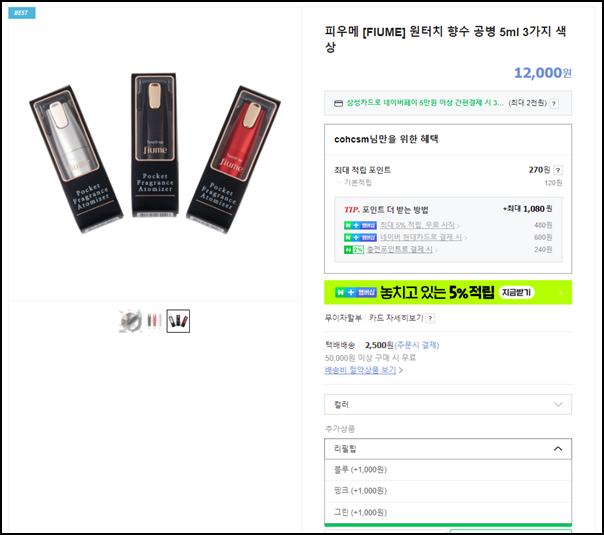The width and height of the screenshot is (604, 535).
Task: Click the 지금받기 button
Action: [516, 292]
